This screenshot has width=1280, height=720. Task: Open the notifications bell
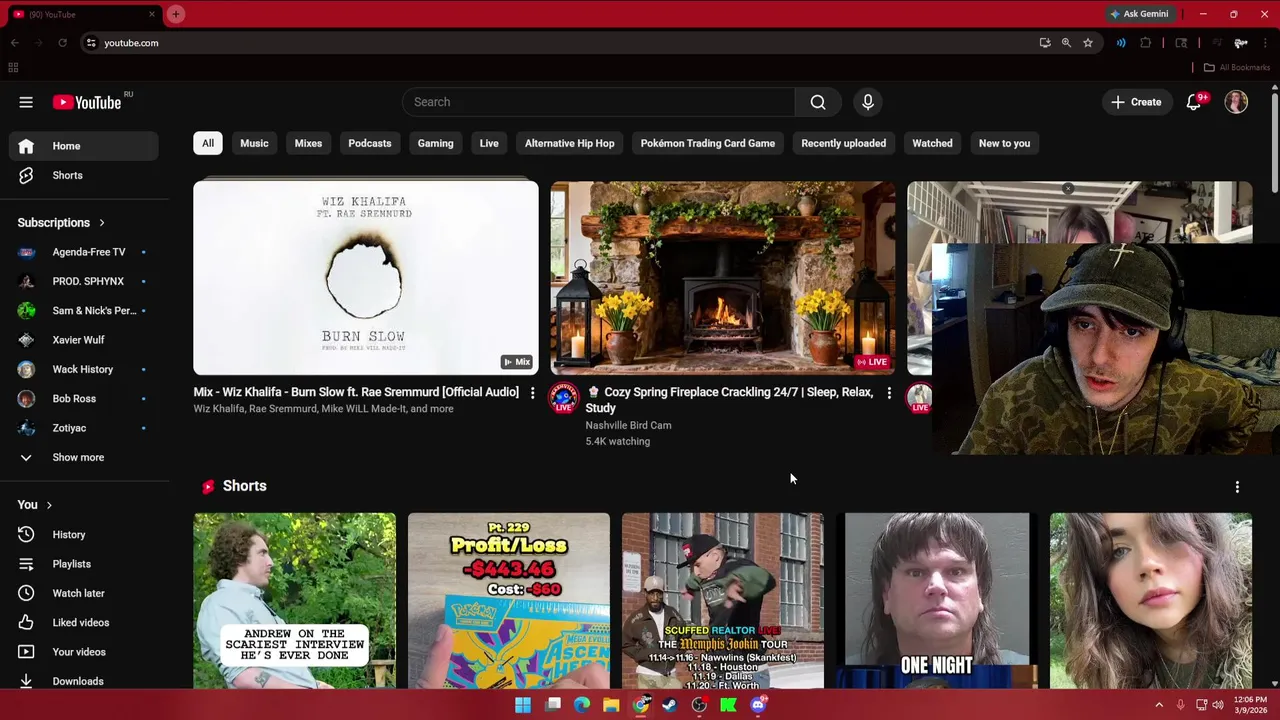pyautogui.click(x=1194, y=102)
